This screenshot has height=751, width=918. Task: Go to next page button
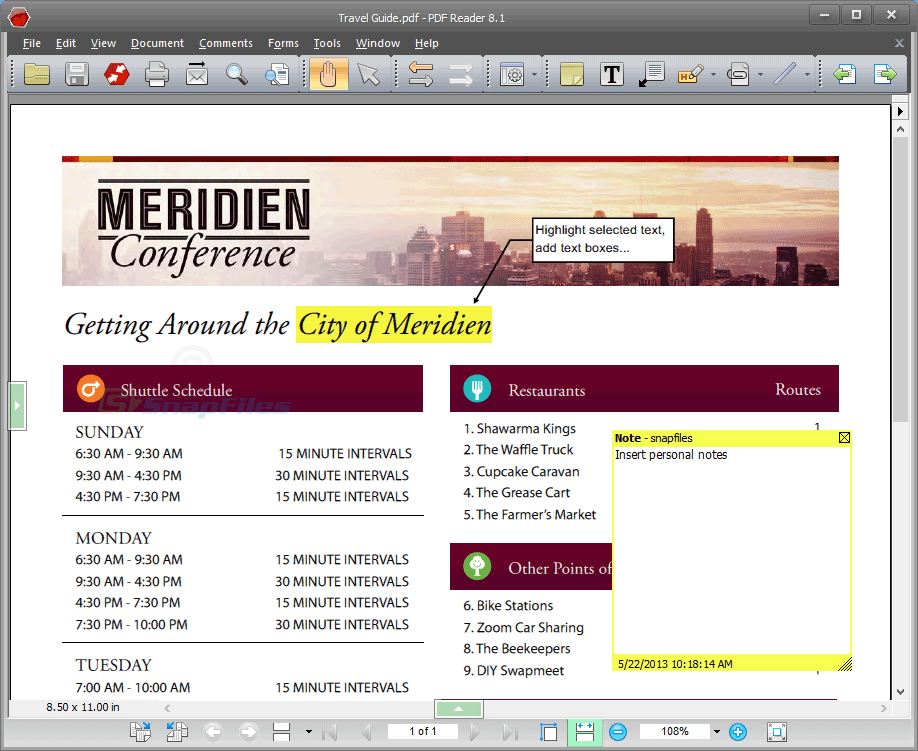[475, 732]
